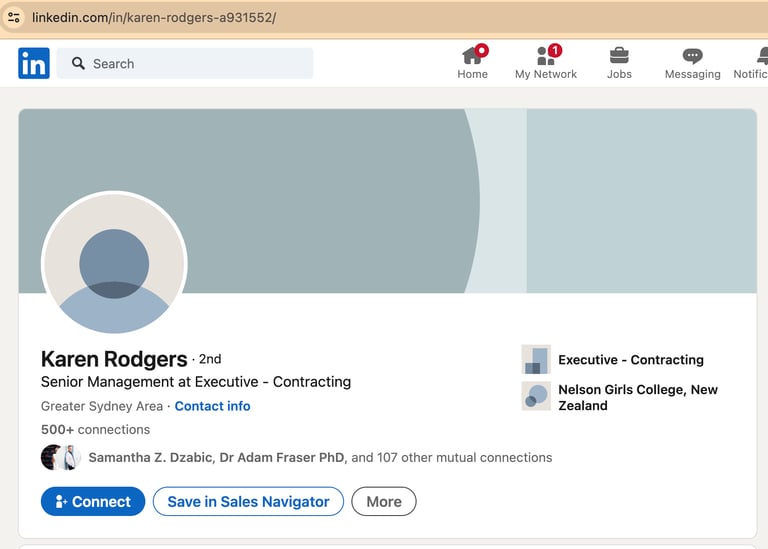Open the 107 other mutual connections link
The width and height of the screenshot is (768, 549).
320,457
